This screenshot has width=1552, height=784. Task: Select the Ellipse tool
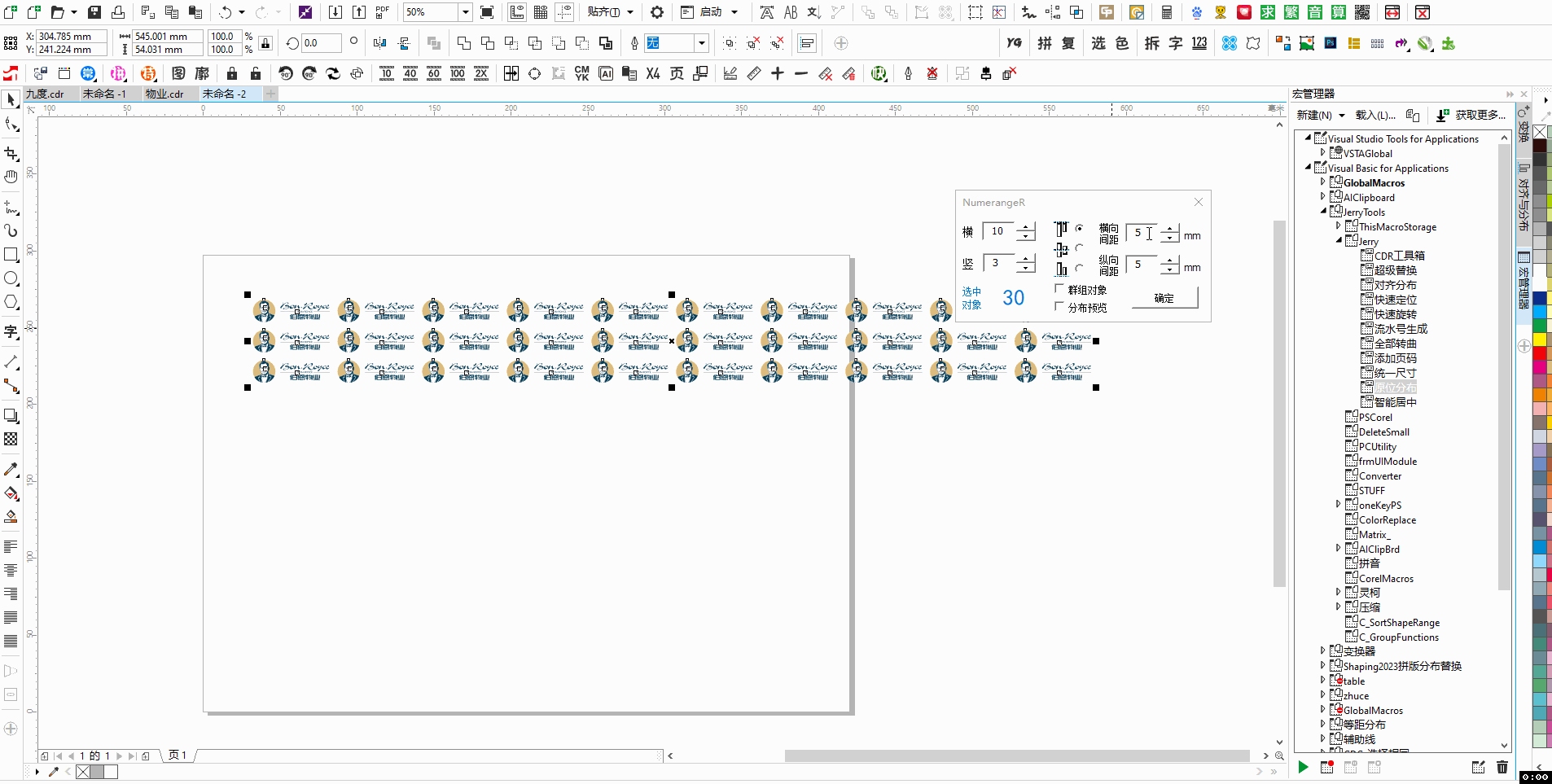tap(11, 278)
